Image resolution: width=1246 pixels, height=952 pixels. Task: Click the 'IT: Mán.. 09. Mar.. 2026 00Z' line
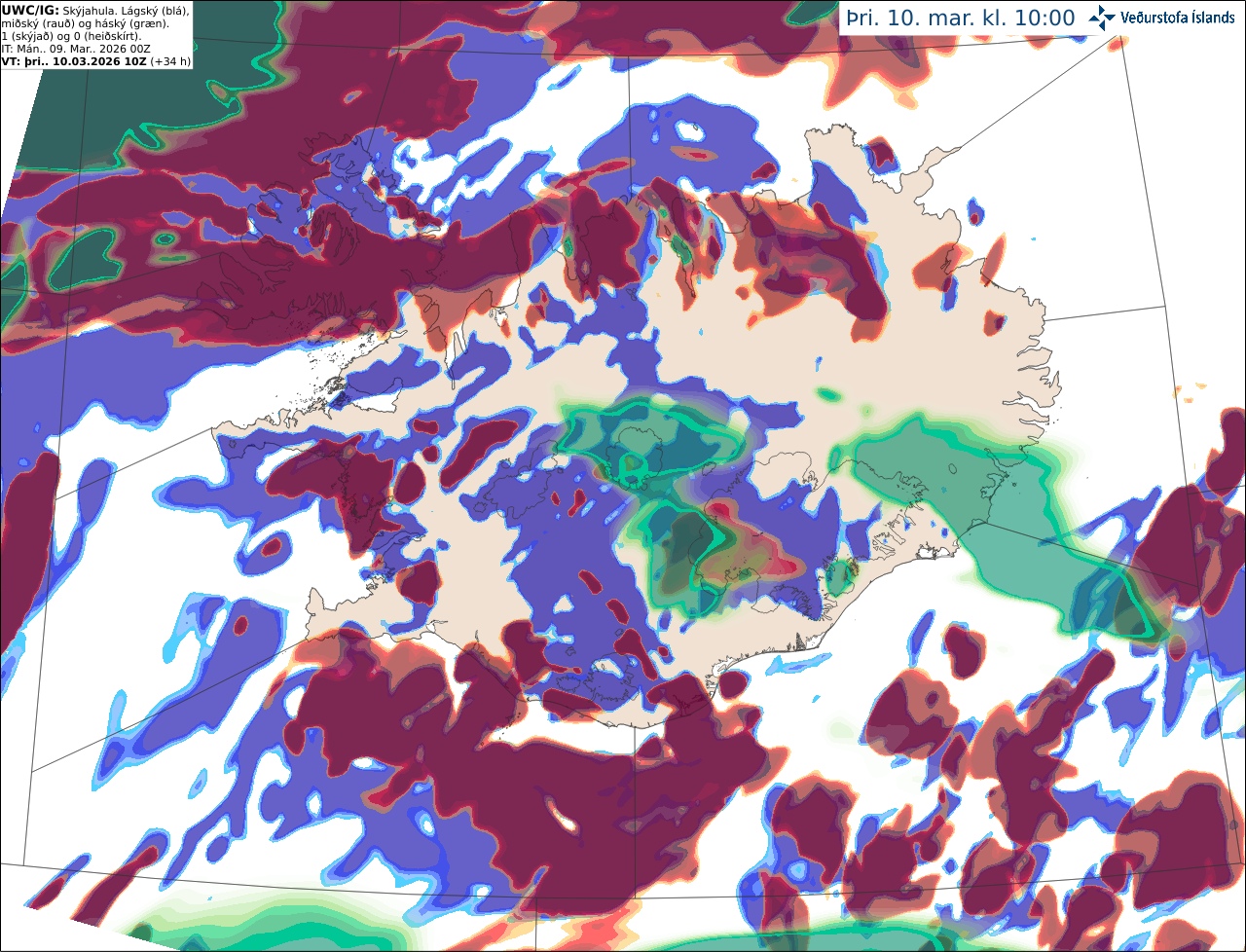click(76, 48)
